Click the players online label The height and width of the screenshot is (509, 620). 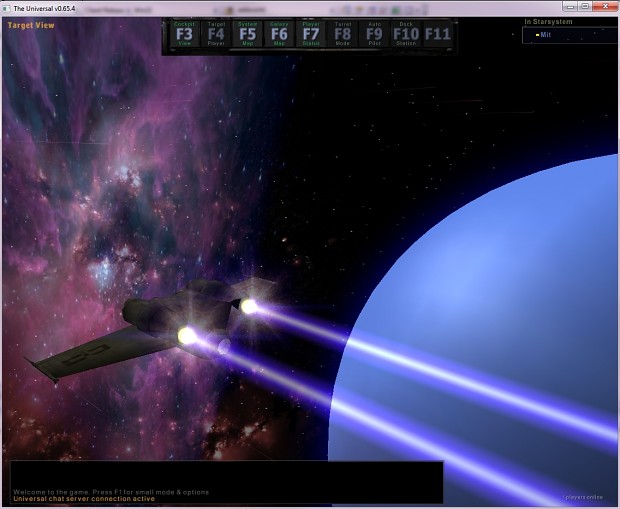[x=584, y=497]
